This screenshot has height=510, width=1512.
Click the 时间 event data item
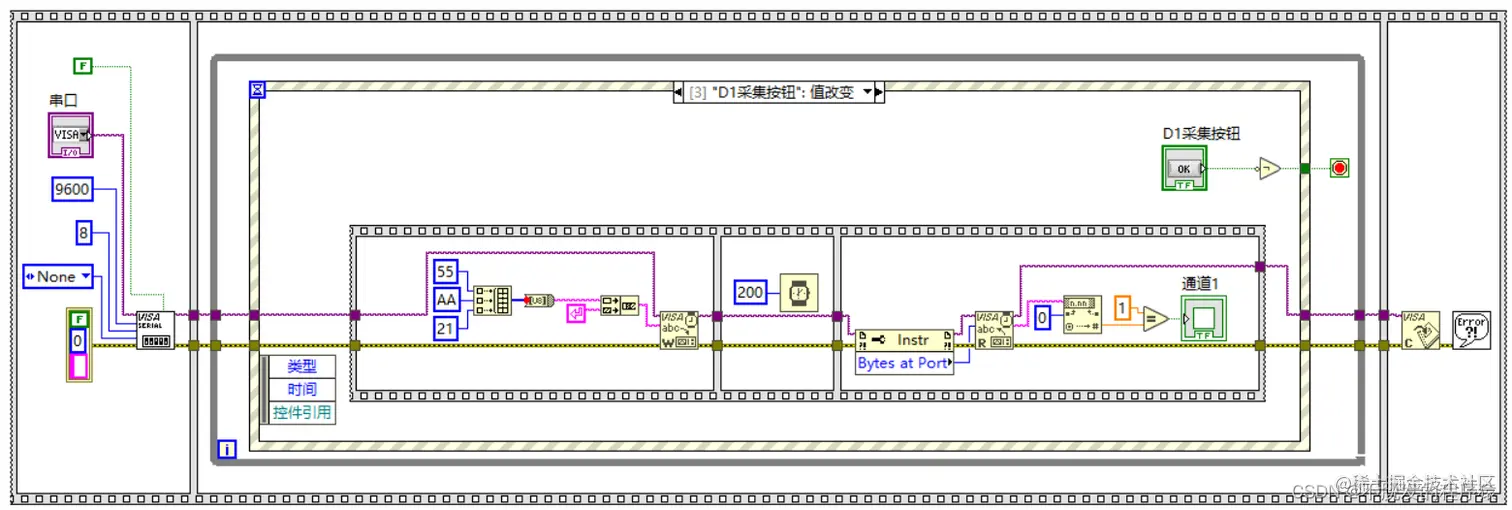coord(301,389)
